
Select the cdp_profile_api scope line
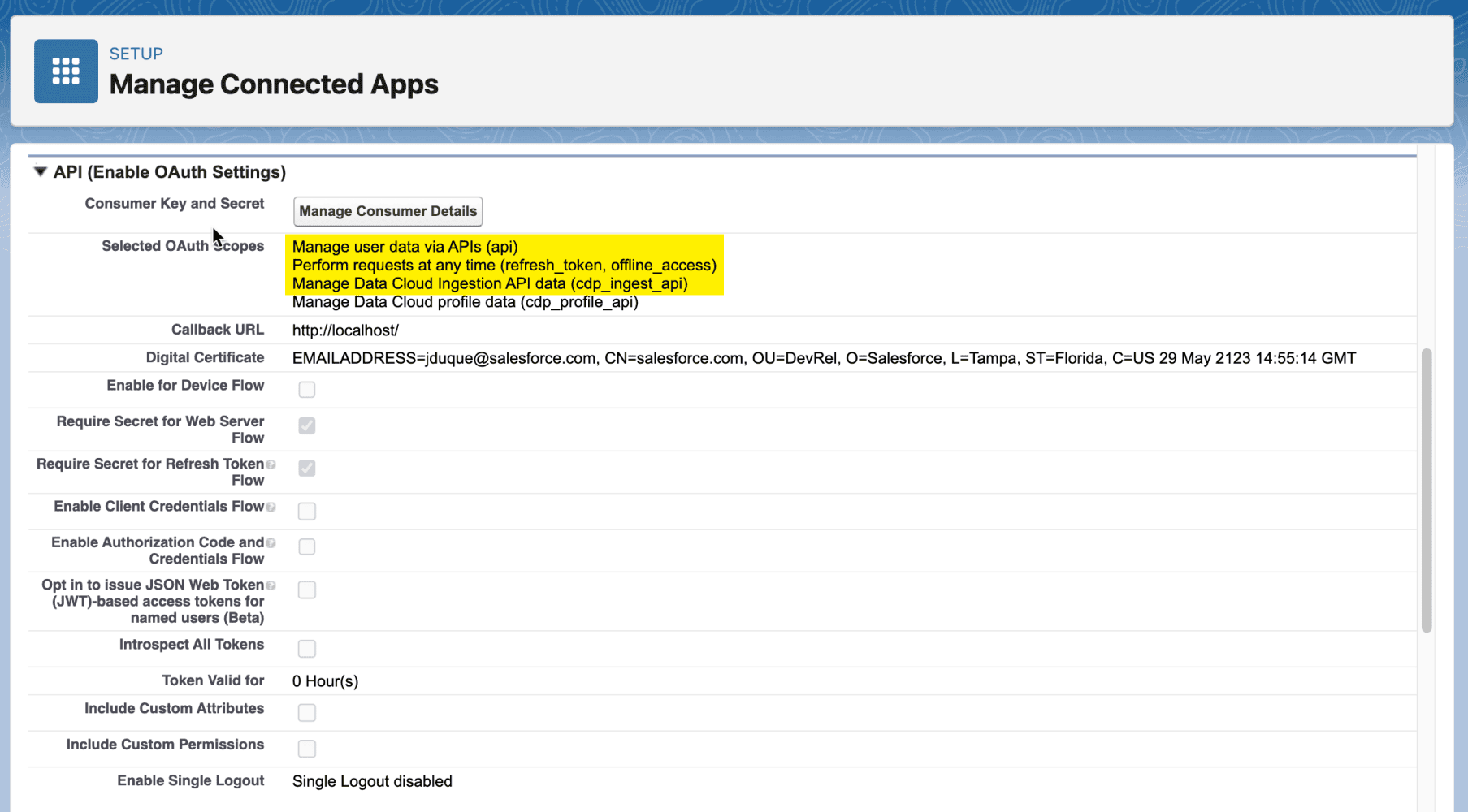pyautogui.click(x=465, y=302)
